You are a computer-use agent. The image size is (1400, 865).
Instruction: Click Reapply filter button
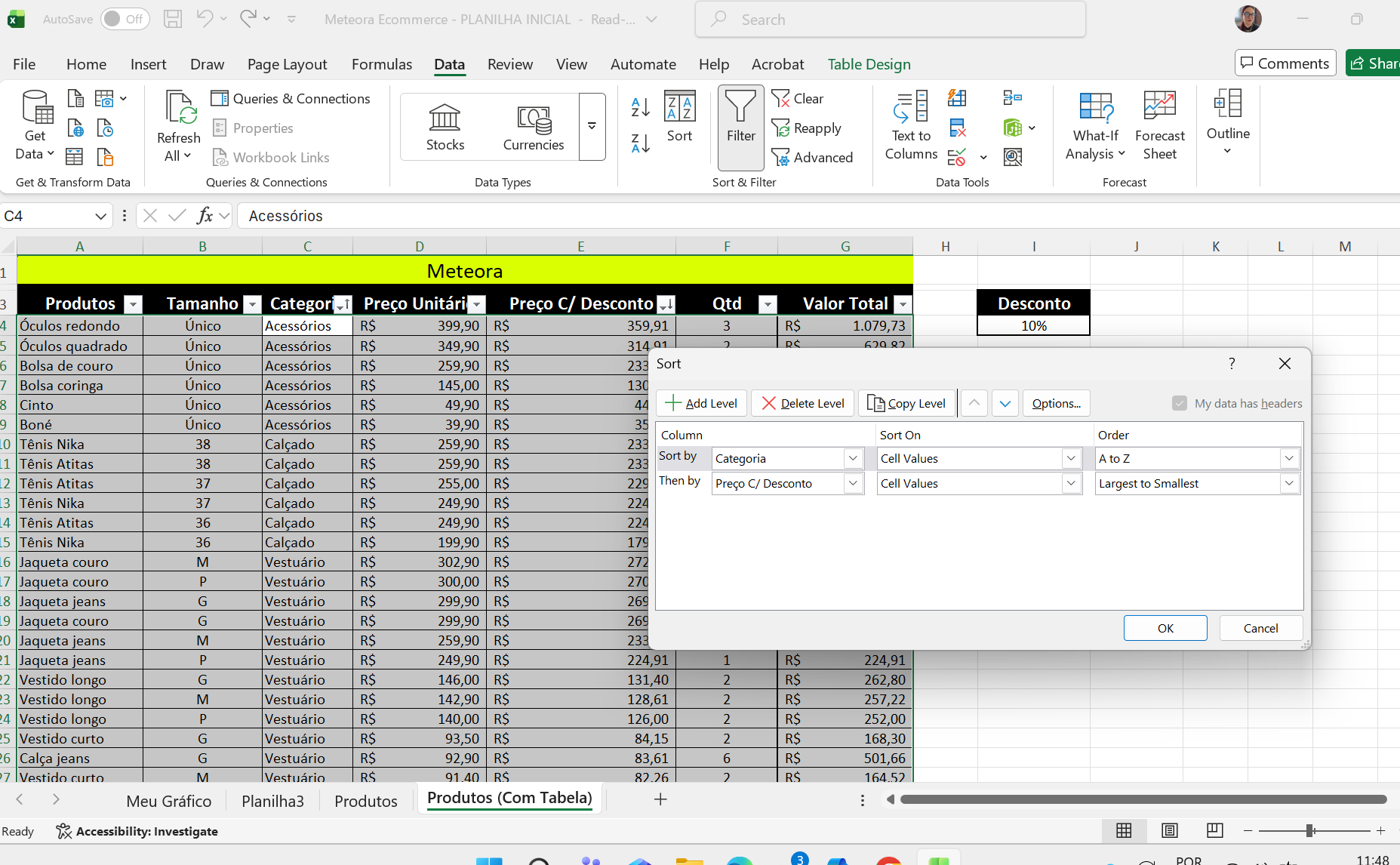(806, 128)
